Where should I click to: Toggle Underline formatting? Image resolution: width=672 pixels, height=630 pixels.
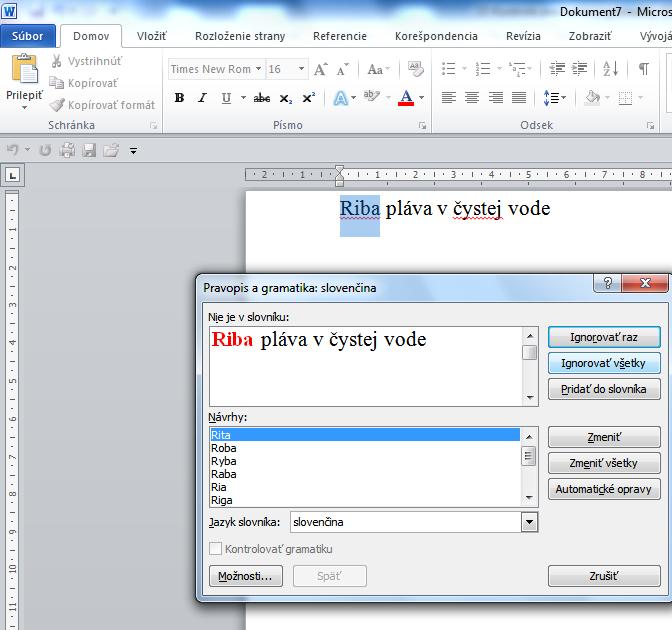pyautogui.click(x=226, y=98)
